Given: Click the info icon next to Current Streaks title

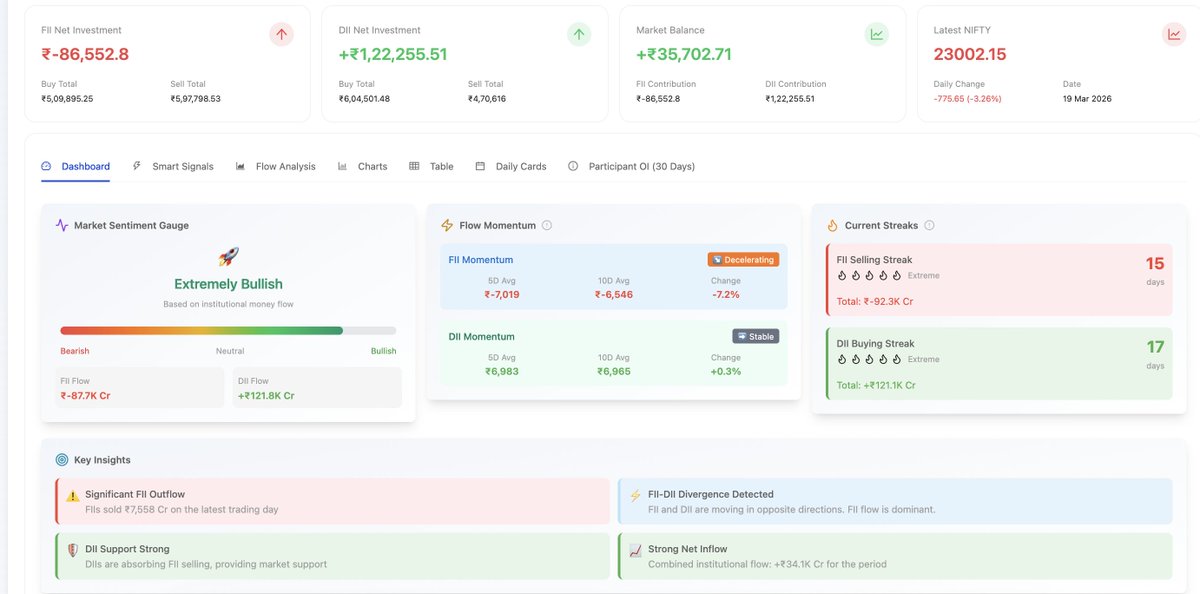Looking at the screenshot, I should [x=930, y=225].
